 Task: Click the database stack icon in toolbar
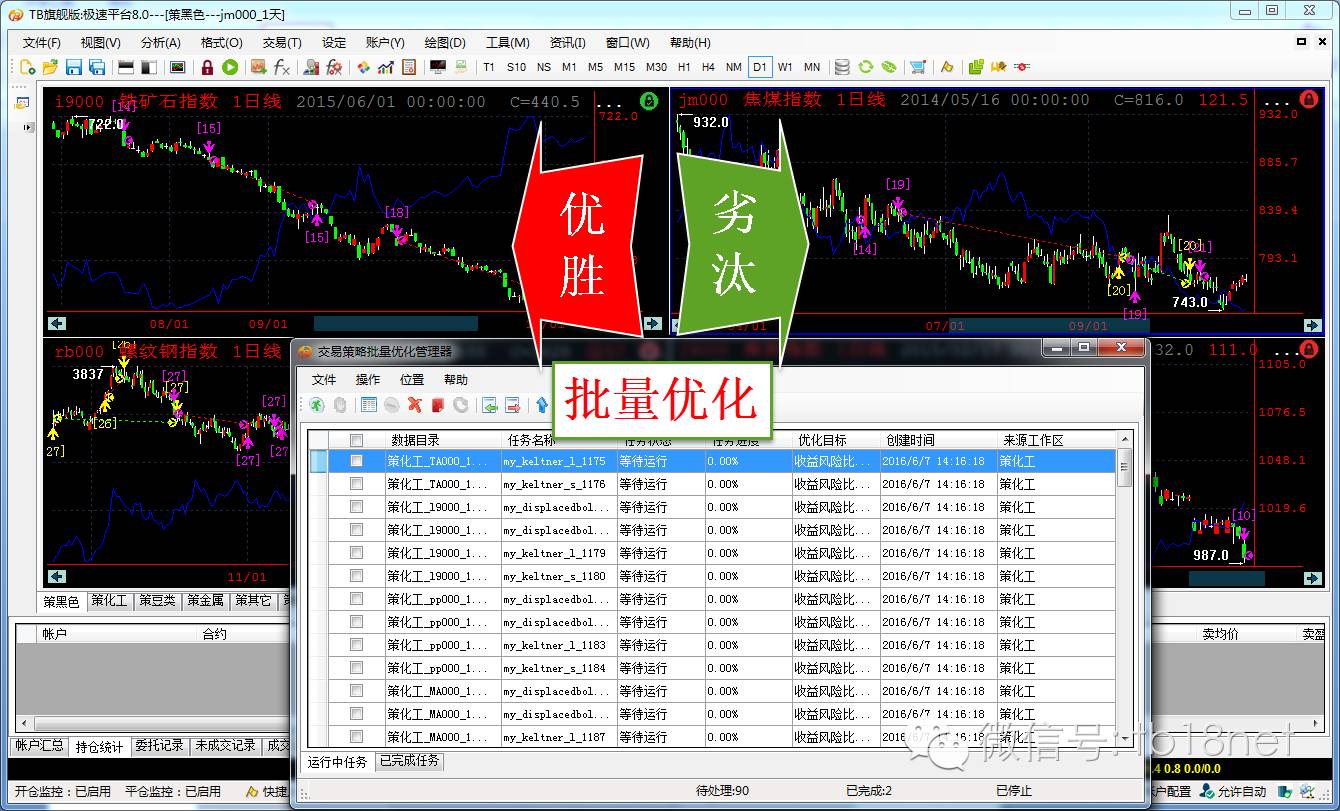(x=842, y=67)
